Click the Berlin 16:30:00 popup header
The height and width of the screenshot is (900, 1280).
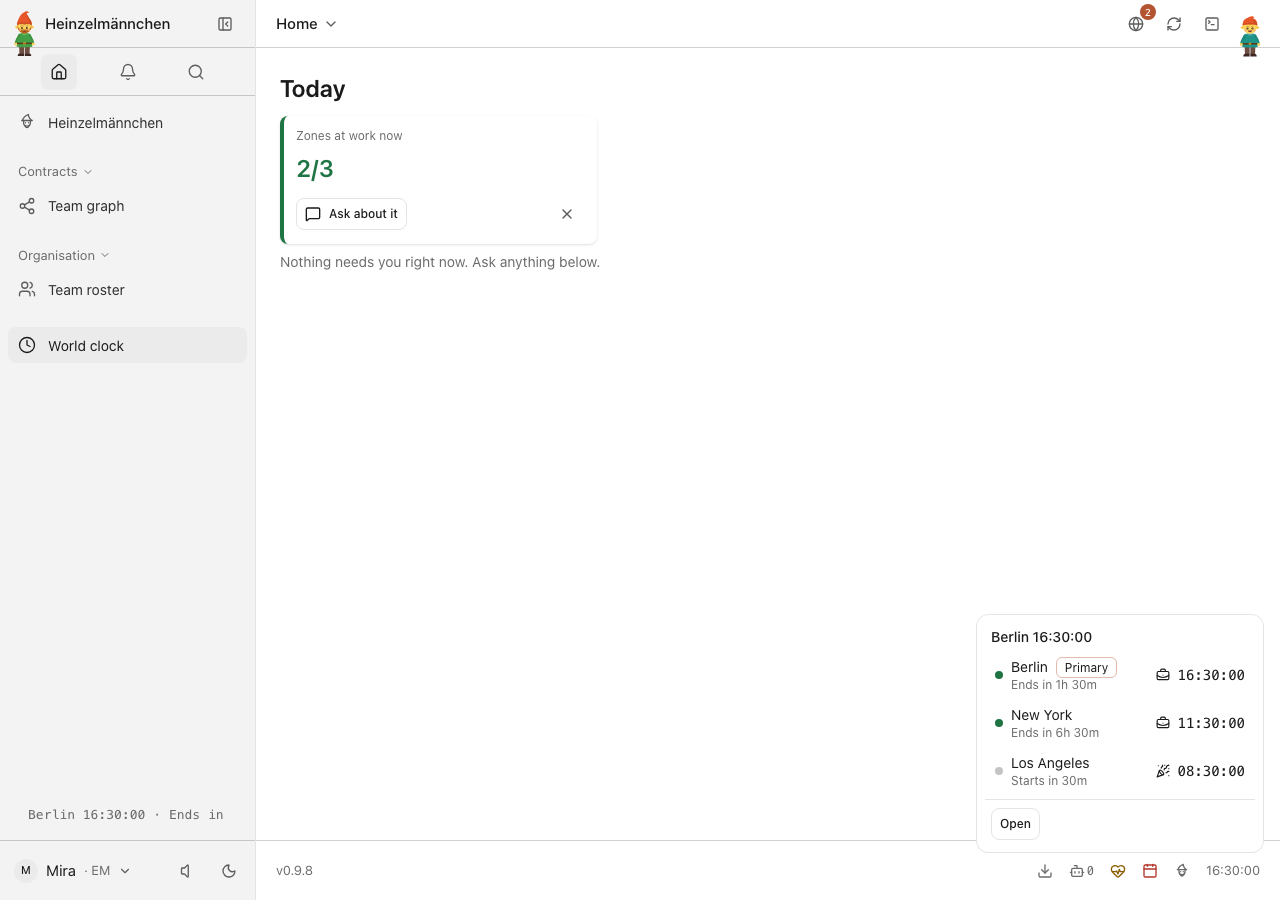1041,637
